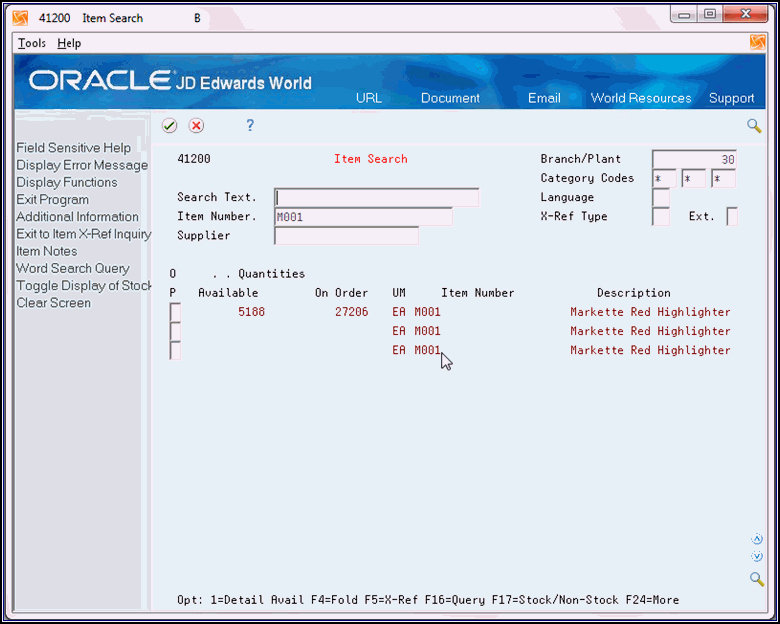This screenshot has width=780, height=624.
Task: Click the Branch/Plant field showing 30
Action: 694,159
